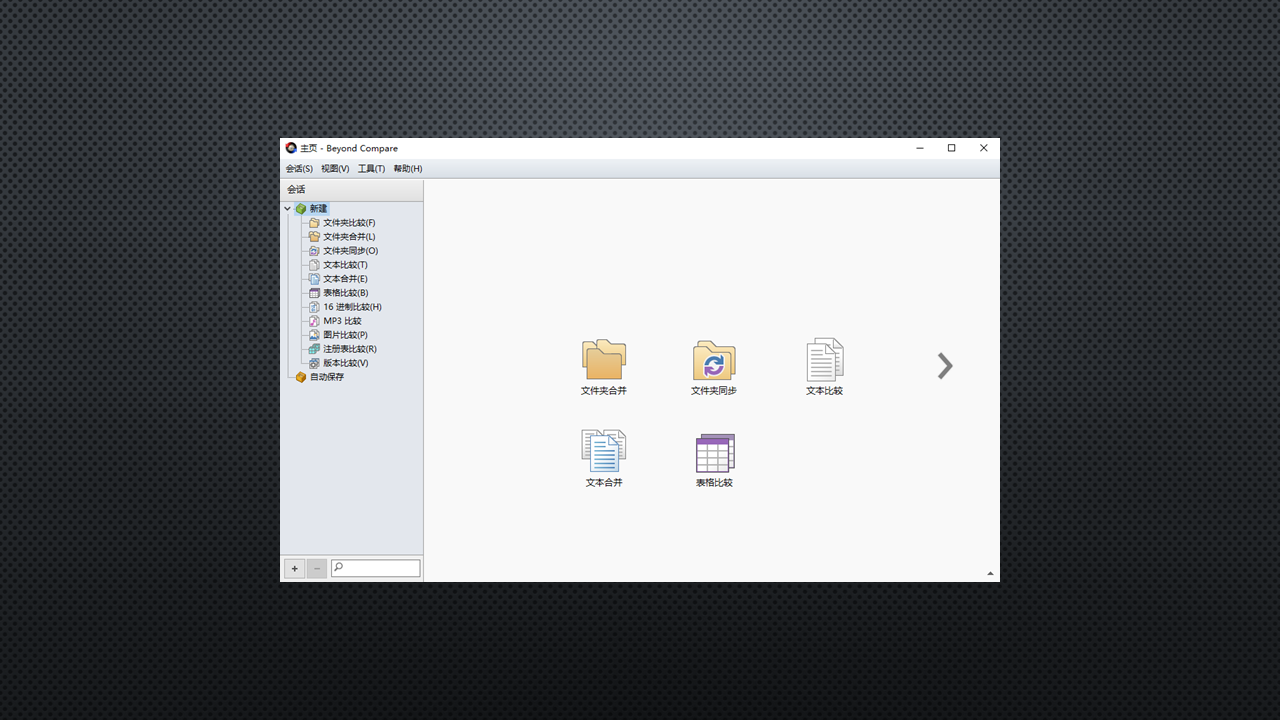Open the 工具(T) menu

coord(371,169)
